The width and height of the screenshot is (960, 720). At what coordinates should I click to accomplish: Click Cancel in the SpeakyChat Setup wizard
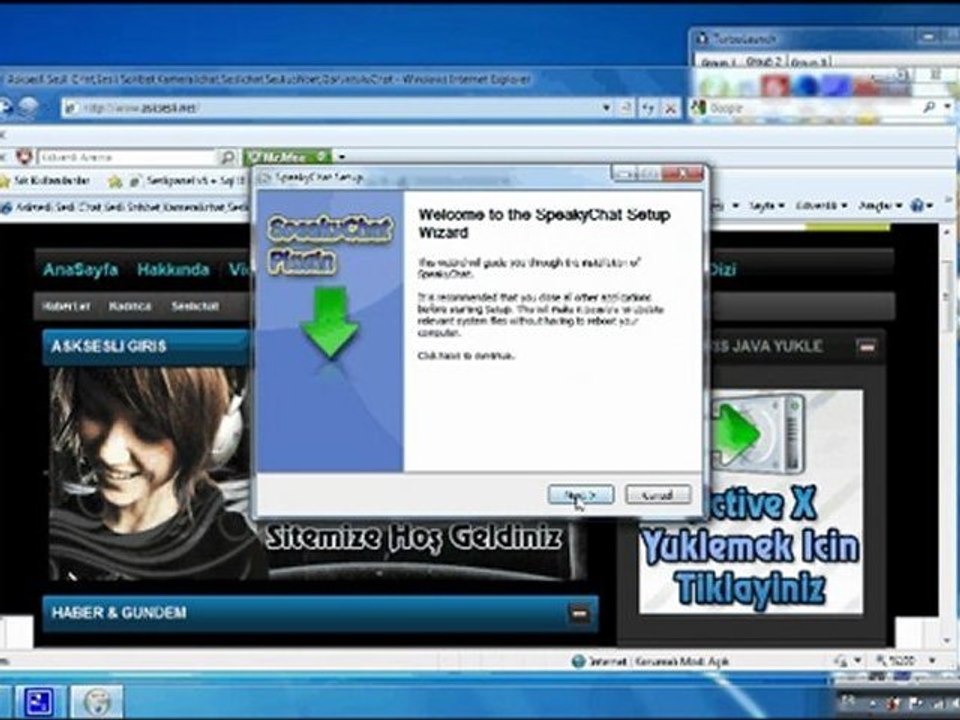658,495
